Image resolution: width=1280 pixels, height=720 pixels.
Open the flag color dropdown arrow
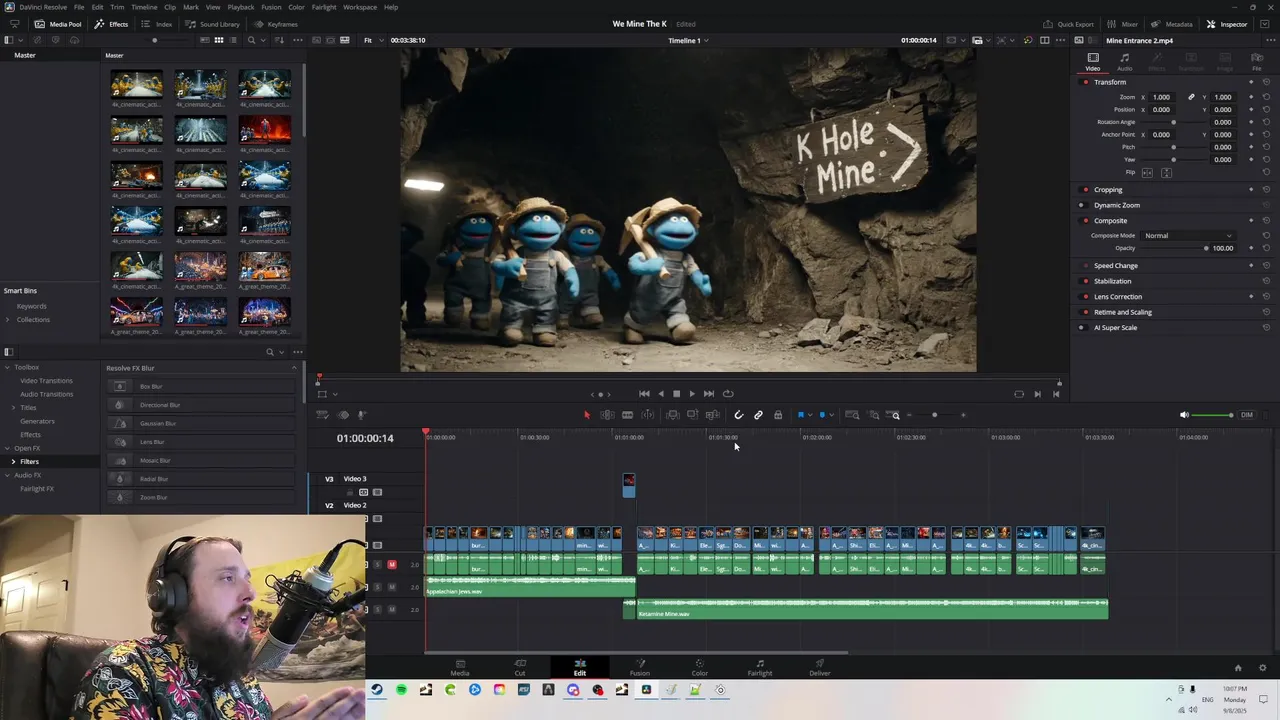[809, 415]
